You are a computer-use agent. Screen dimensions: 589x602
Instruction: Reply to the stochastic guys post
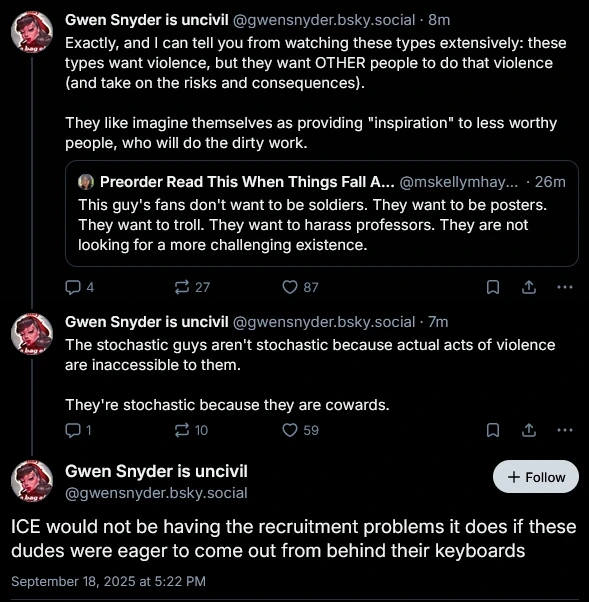[78, 430]
